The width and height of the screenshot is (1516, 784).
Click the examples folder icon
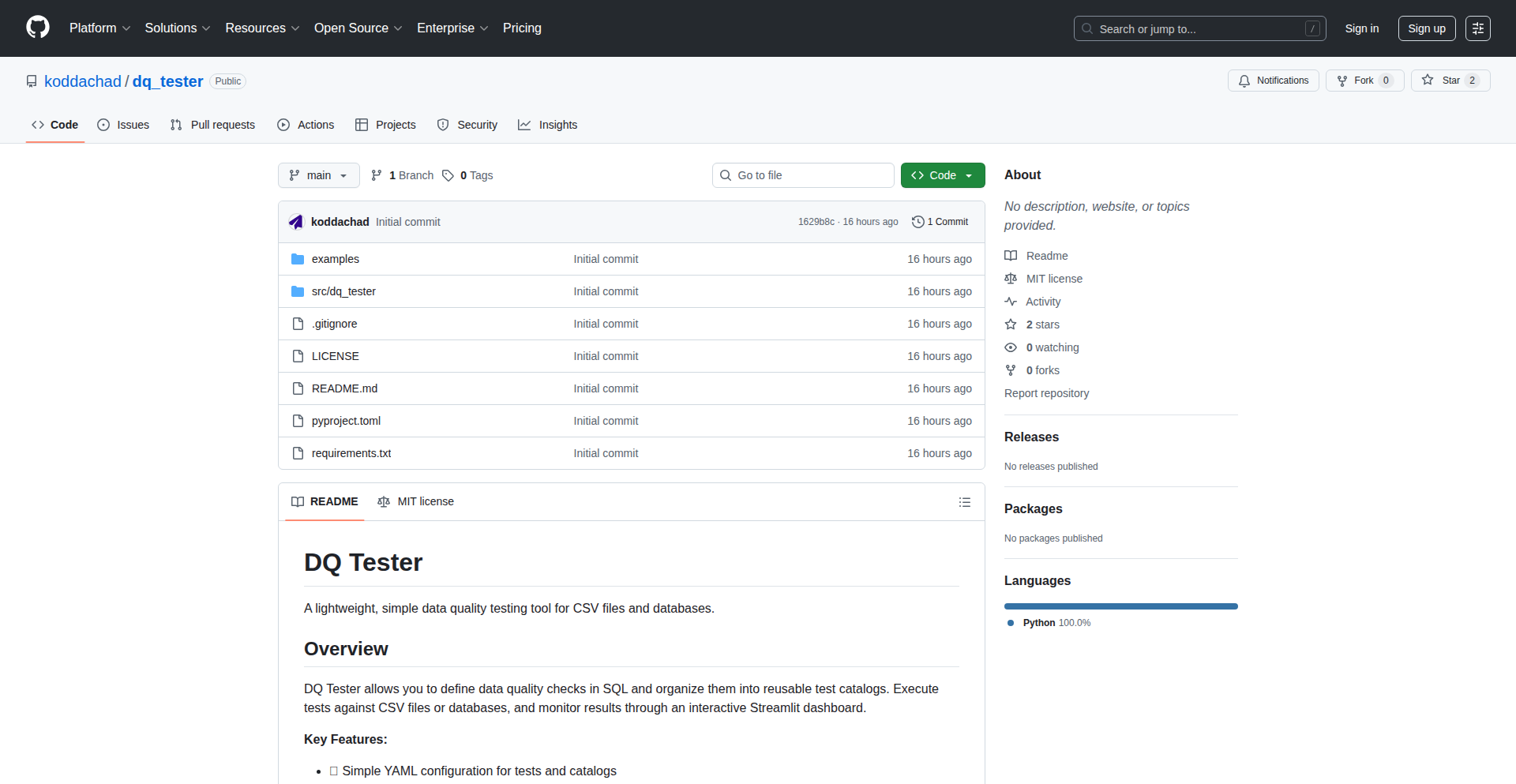pos(298,259)
